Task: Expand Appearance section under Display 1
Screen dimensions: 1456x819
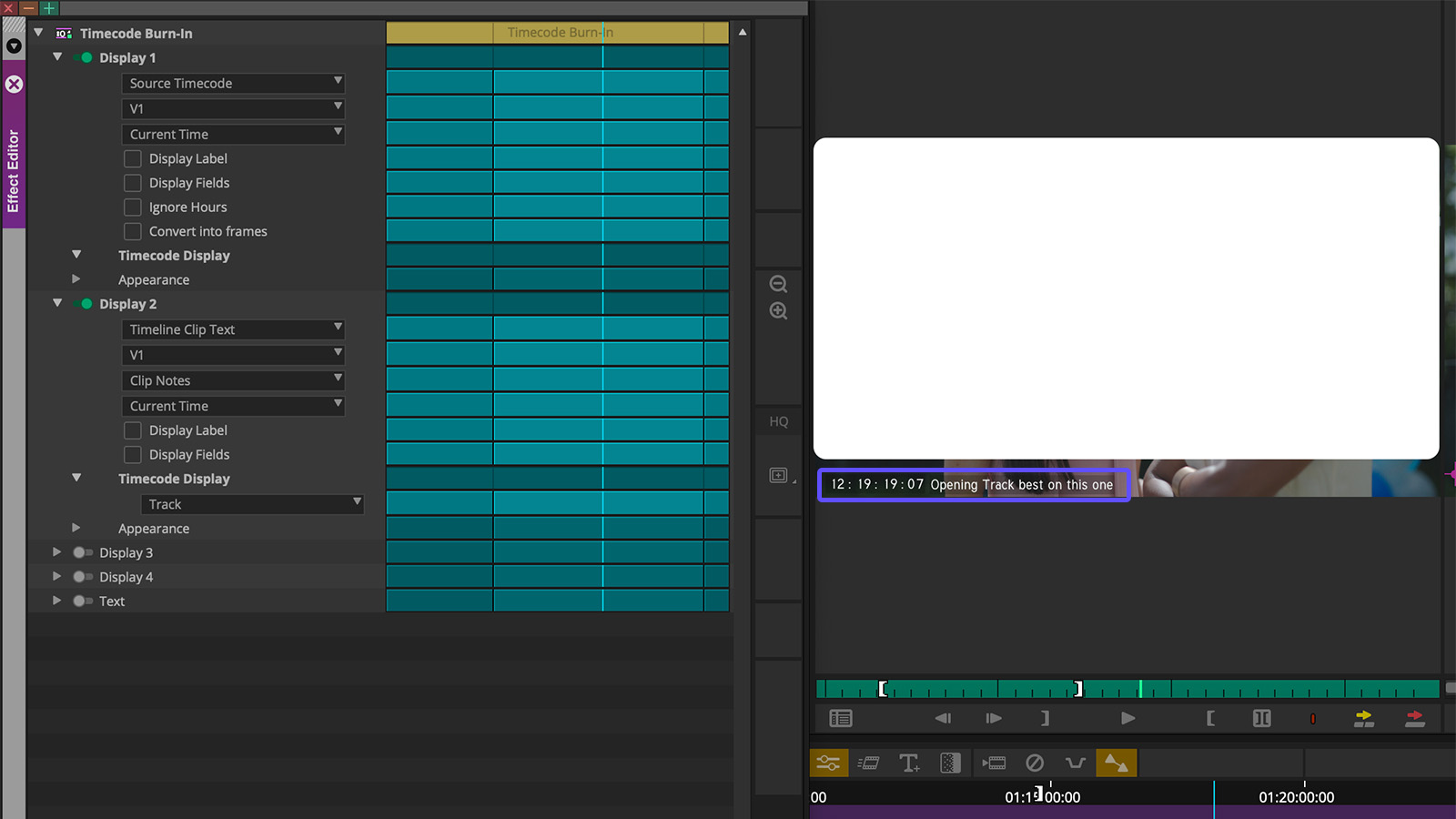Action: 76,279
